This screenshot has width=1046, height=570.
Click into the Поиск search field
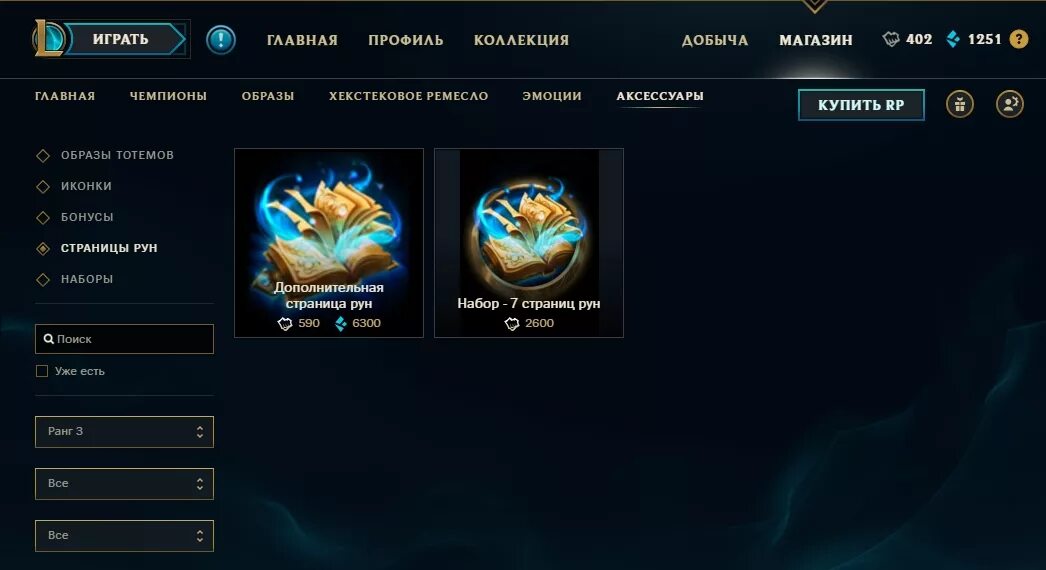[x=124, y=339]
